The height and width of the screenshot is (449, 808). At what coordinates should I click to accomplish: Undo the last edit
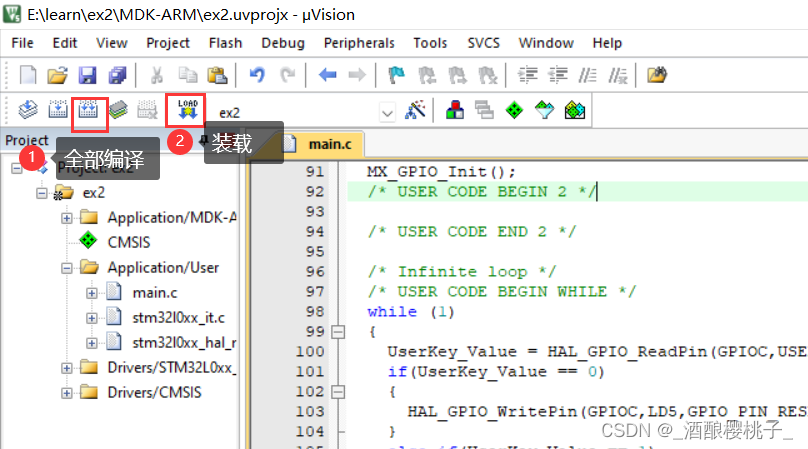coord(257,75)
